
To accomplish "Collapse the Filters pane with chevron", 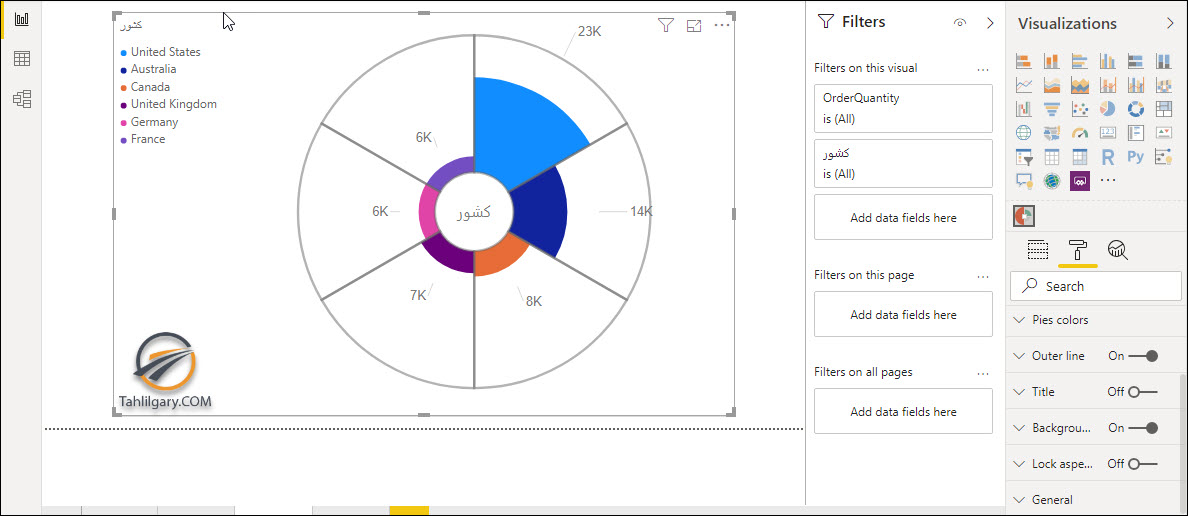I will point(989,23).
